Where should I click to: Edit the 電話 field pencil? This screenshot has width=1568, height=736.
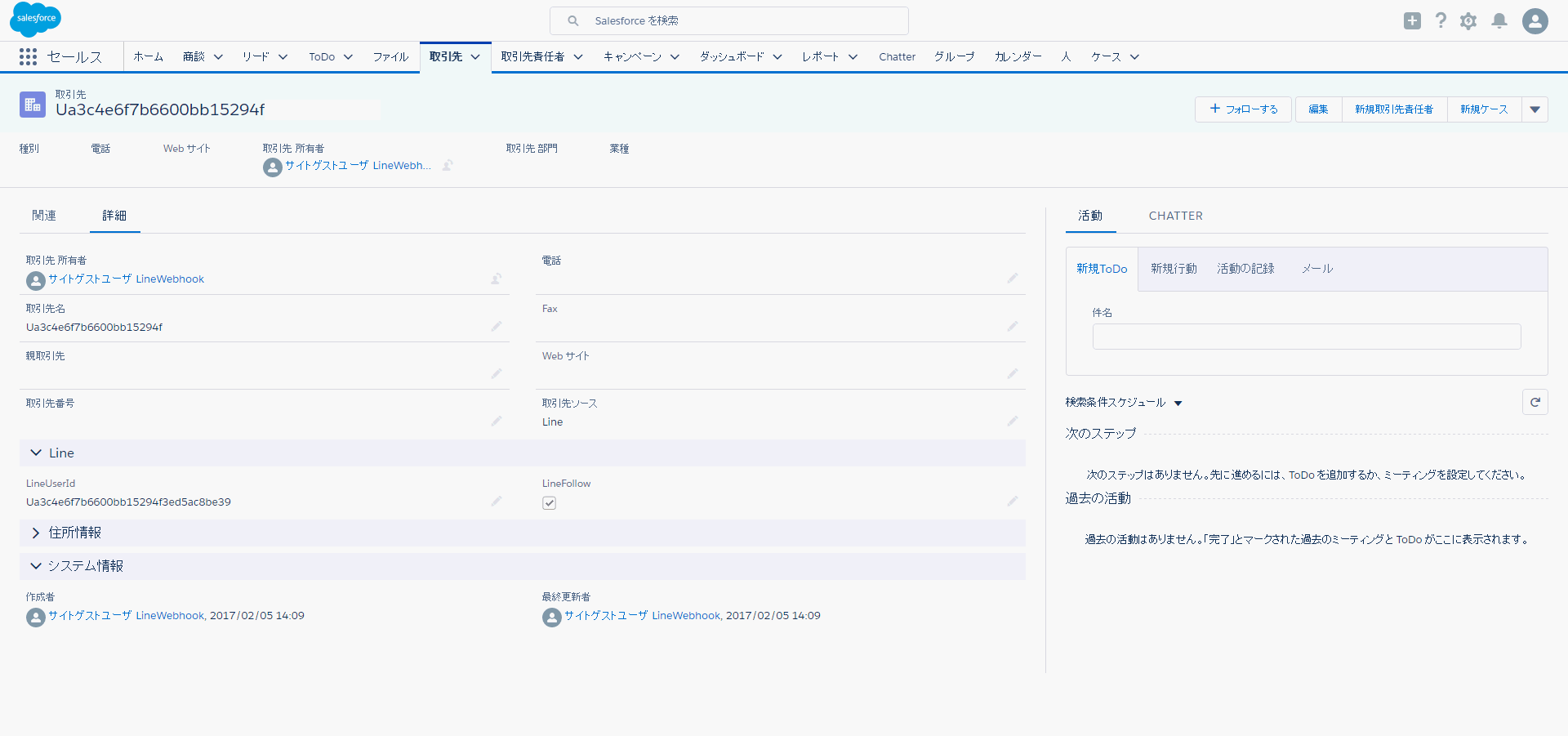click(x=1012, y=279)
